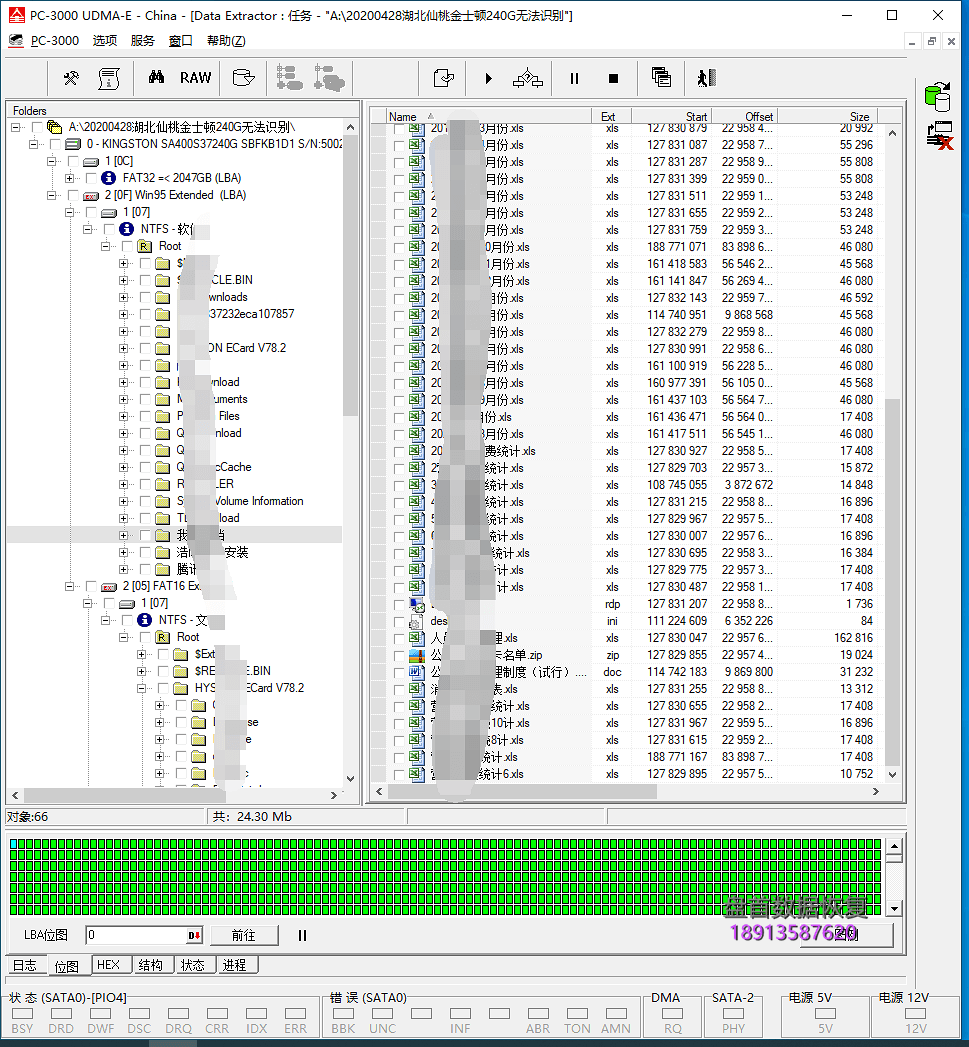Open the 选项 menu

coord(105,41)
